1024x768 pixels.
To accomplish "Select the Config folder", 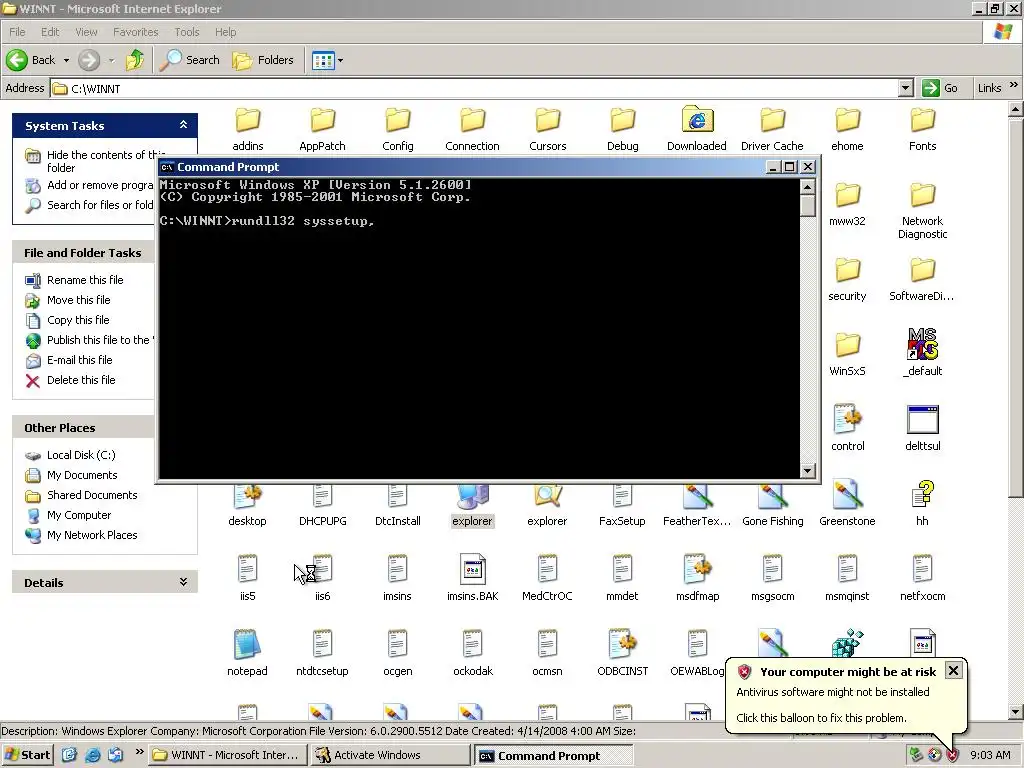I will coord(398,129).
